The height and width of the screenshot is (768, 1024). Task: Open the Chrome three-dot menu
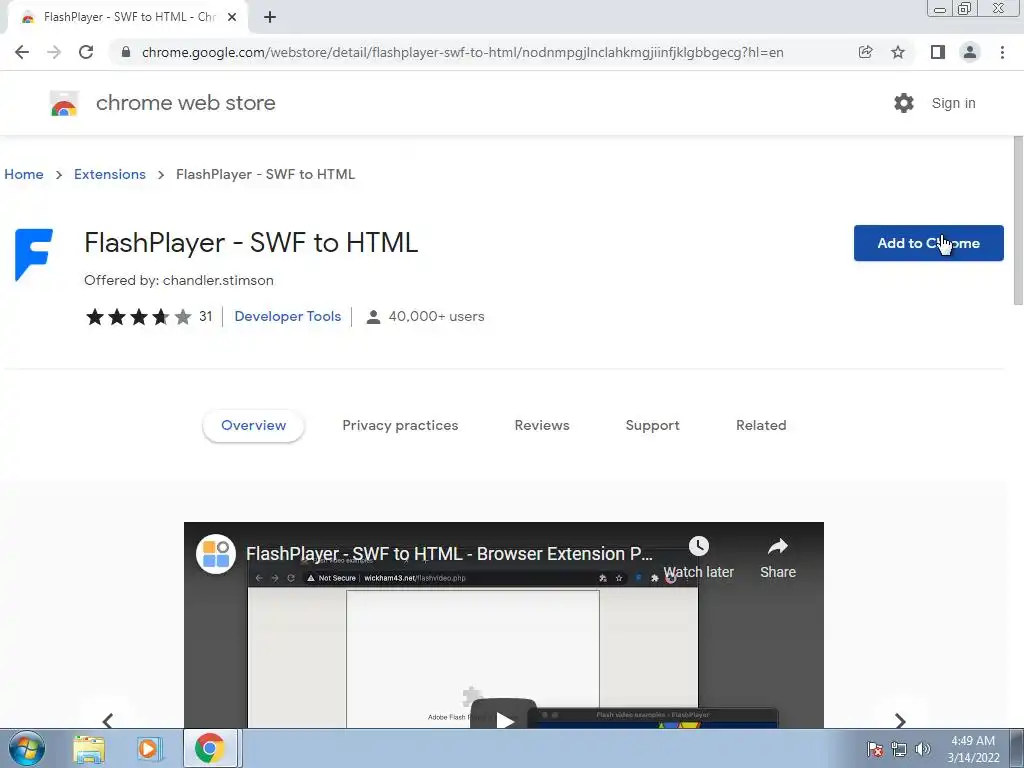[x=1002, y=52]
